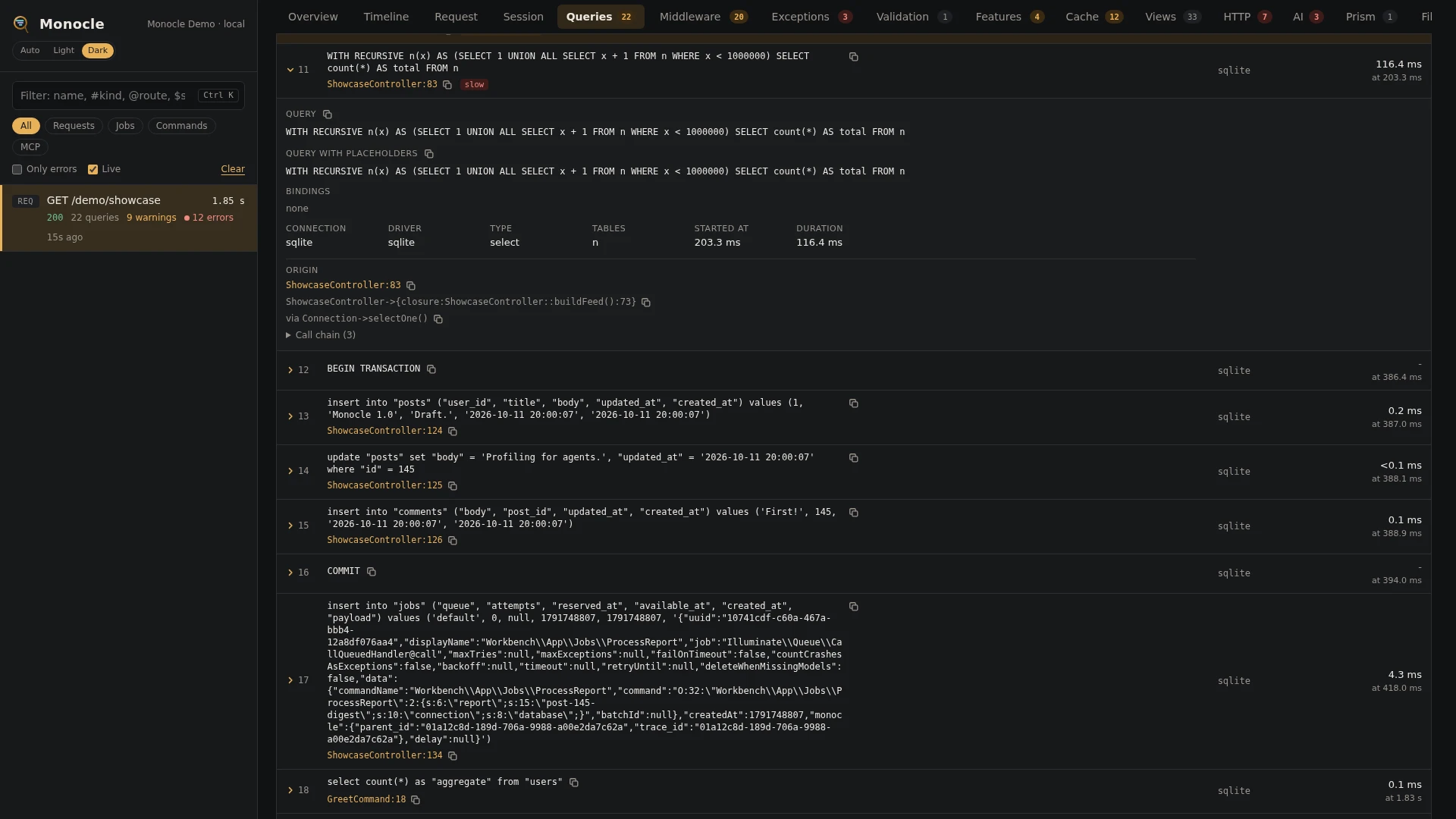Expand query row 15 comments insert

click(x=290, y=526)
